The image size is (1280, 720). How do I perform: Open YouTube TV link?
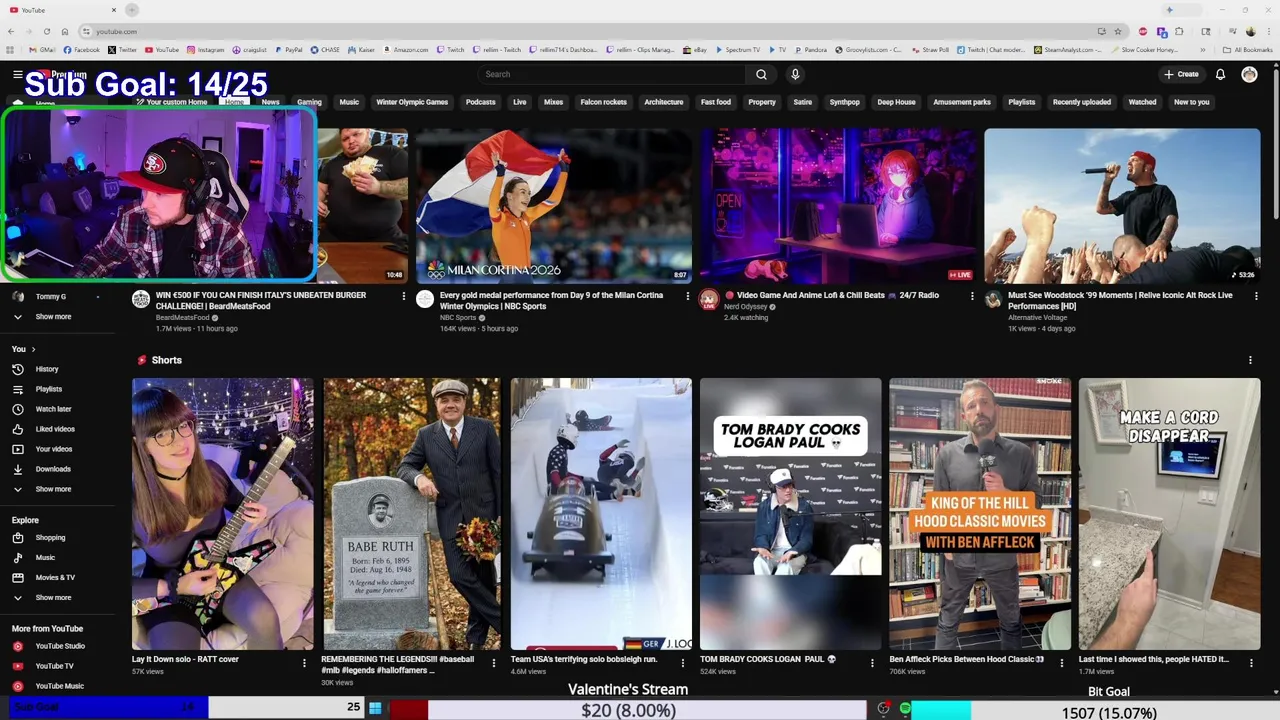click(x=54, y=666)
